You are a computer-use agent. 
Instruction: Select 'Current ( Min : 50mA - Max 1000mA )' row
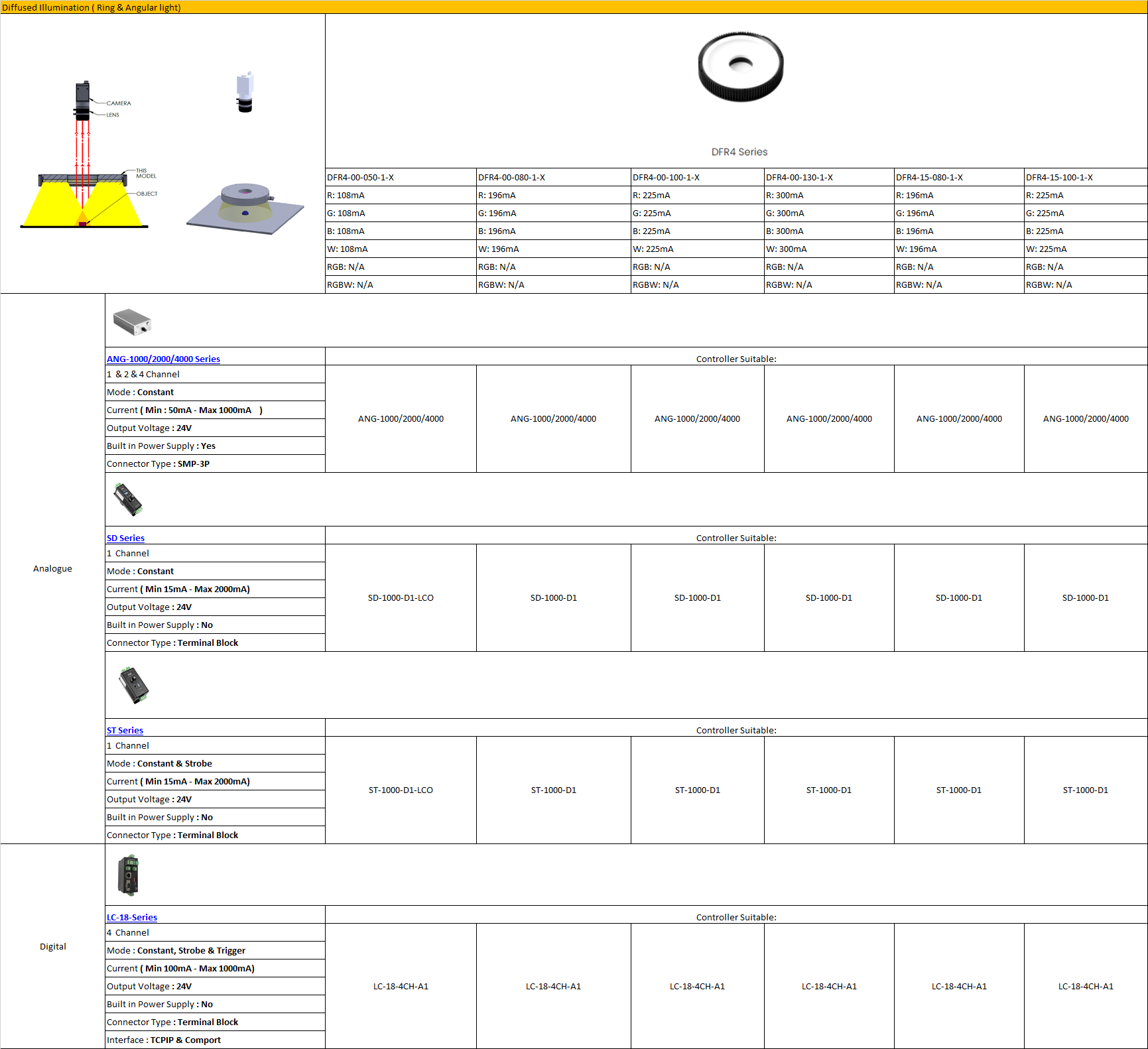(215, 410)
